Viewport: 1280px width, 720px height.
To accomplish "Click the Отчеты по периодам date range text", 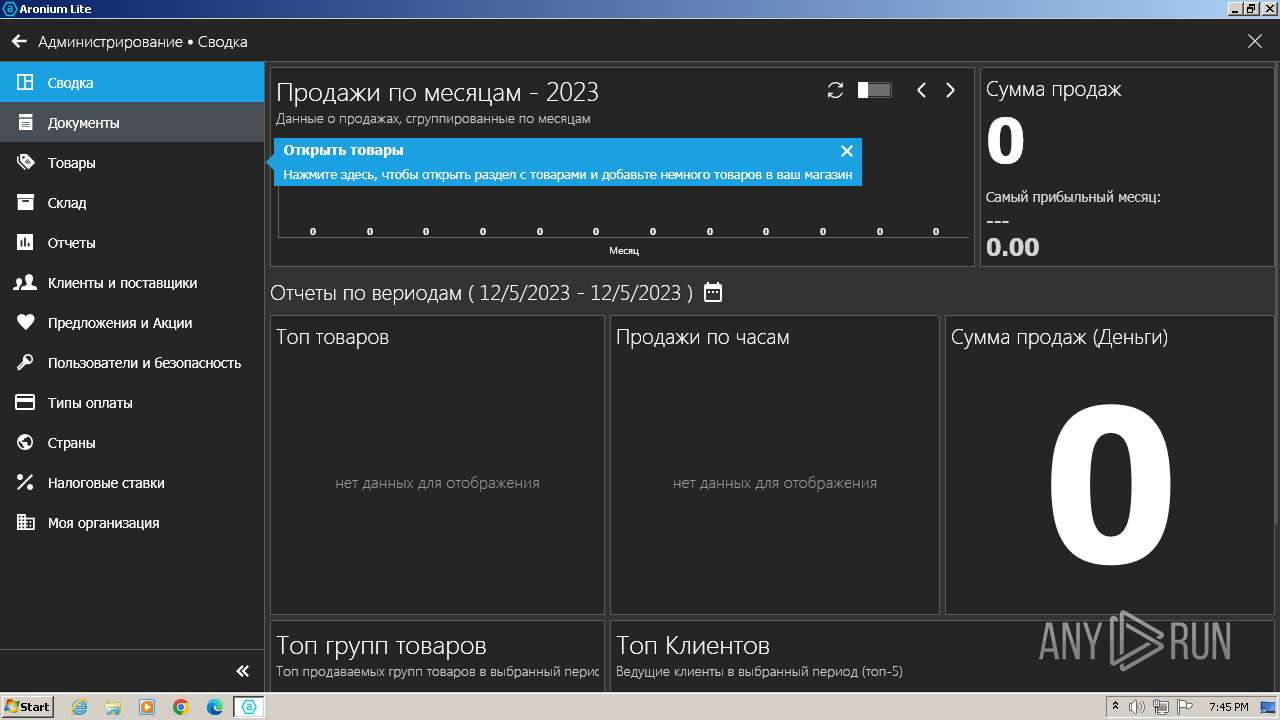I will point(482,293).
